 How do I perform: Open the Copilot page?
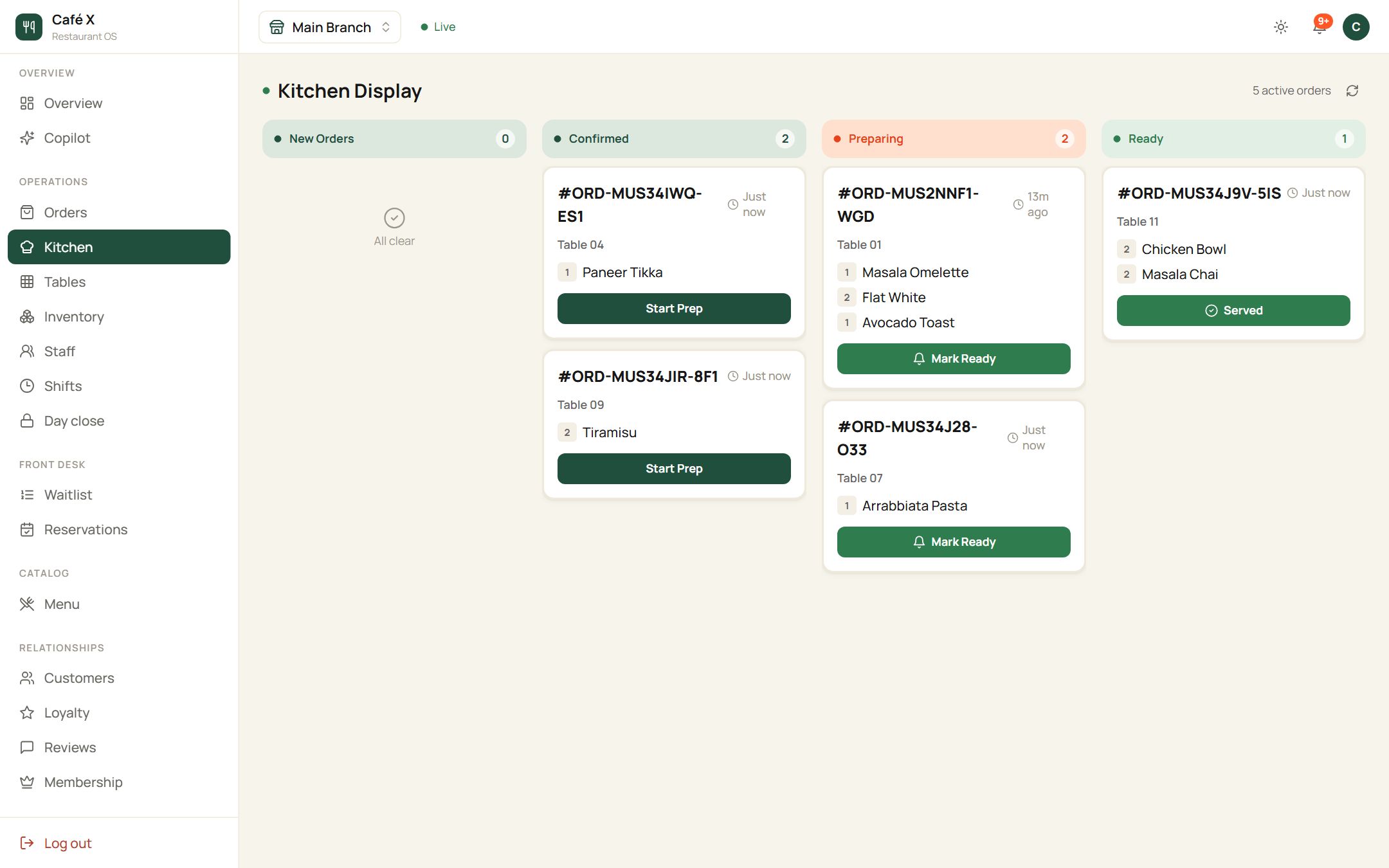[x=119, y=138]
